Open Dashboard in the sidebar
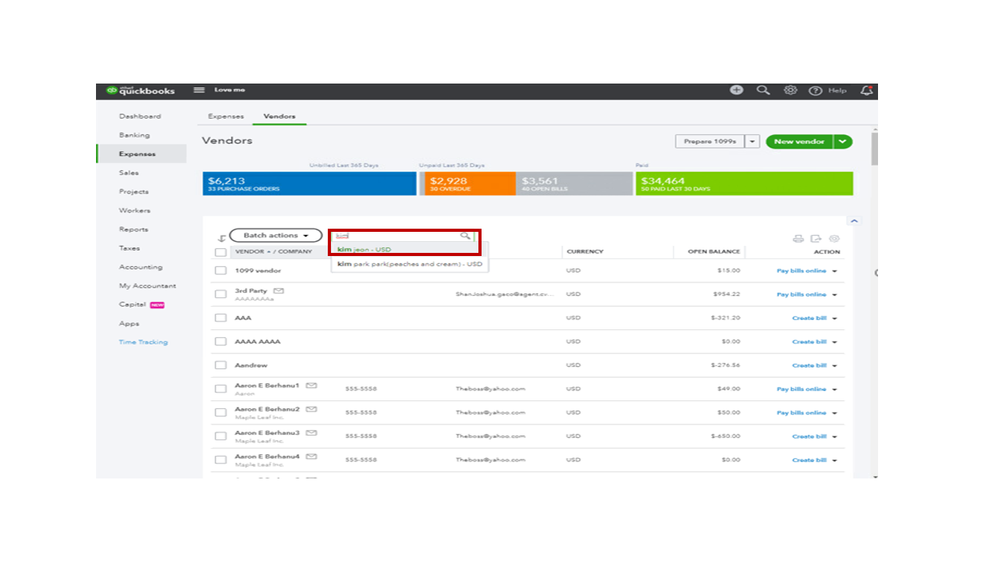999x562 pixels. [x=140, y=117]
